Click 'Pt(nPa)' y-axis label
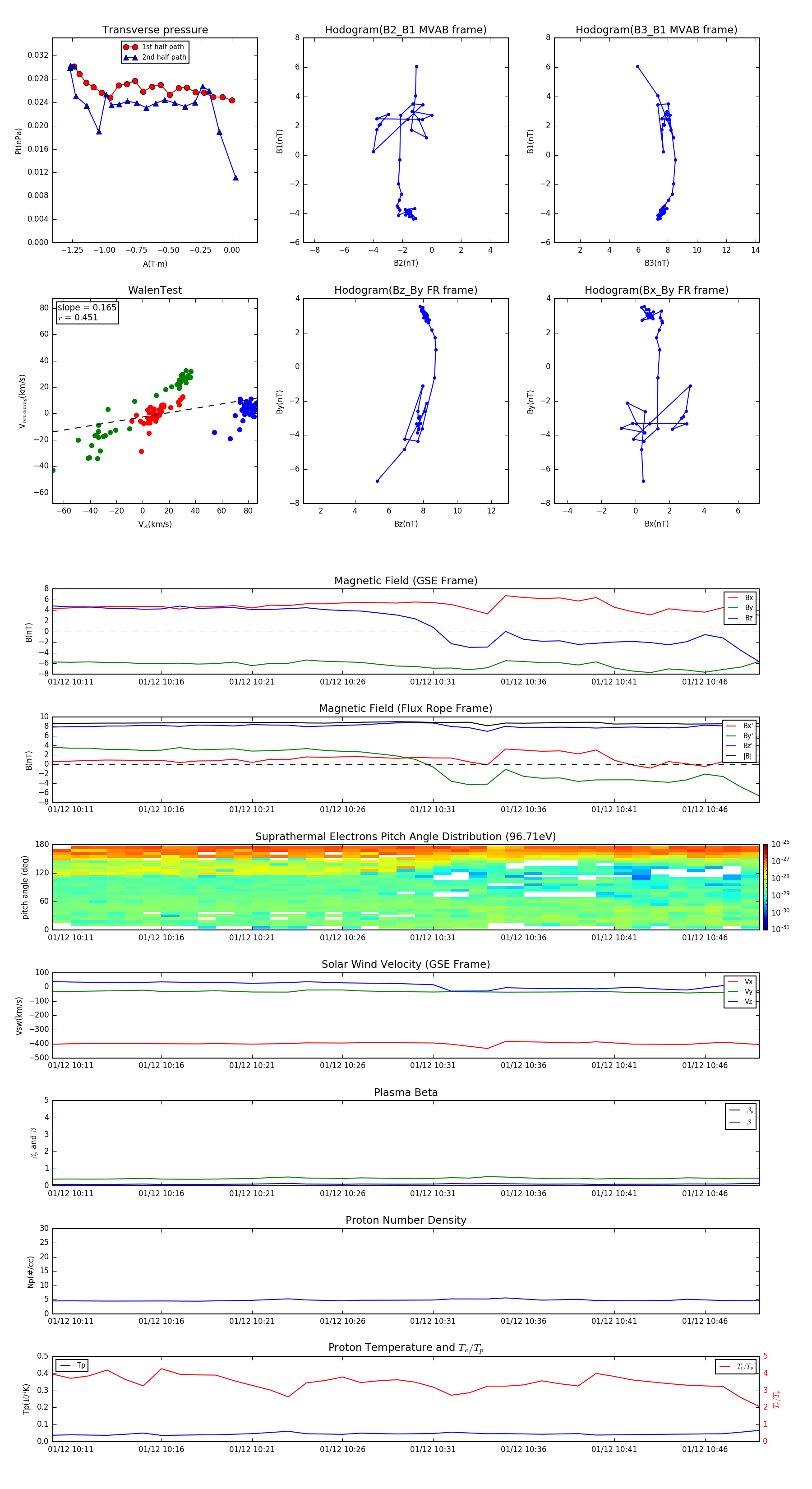This screenshot has height=1489, width=812. tap(18, 141)
